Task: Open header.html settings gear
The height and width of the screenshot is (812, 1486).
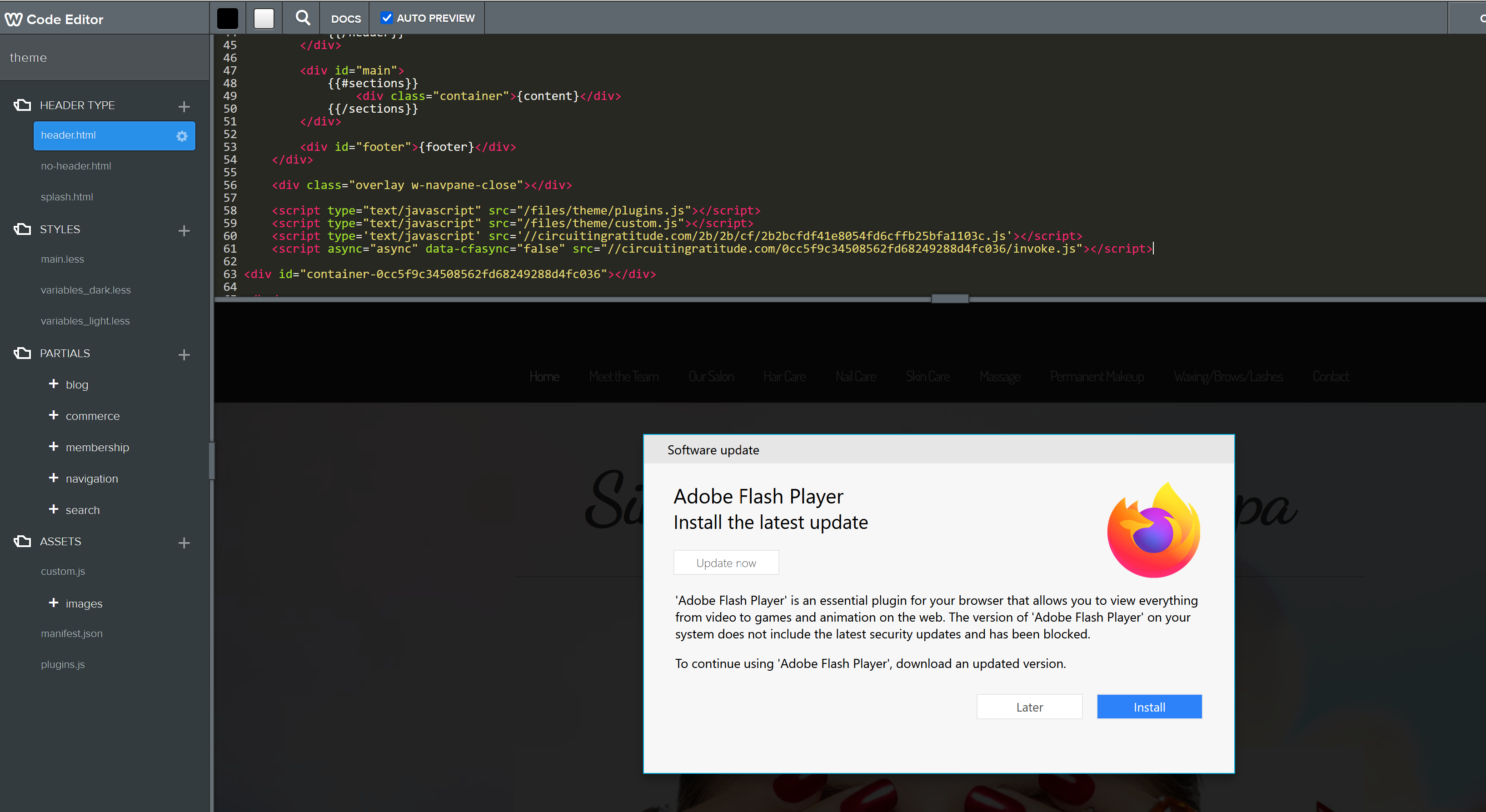Action: 182,136
